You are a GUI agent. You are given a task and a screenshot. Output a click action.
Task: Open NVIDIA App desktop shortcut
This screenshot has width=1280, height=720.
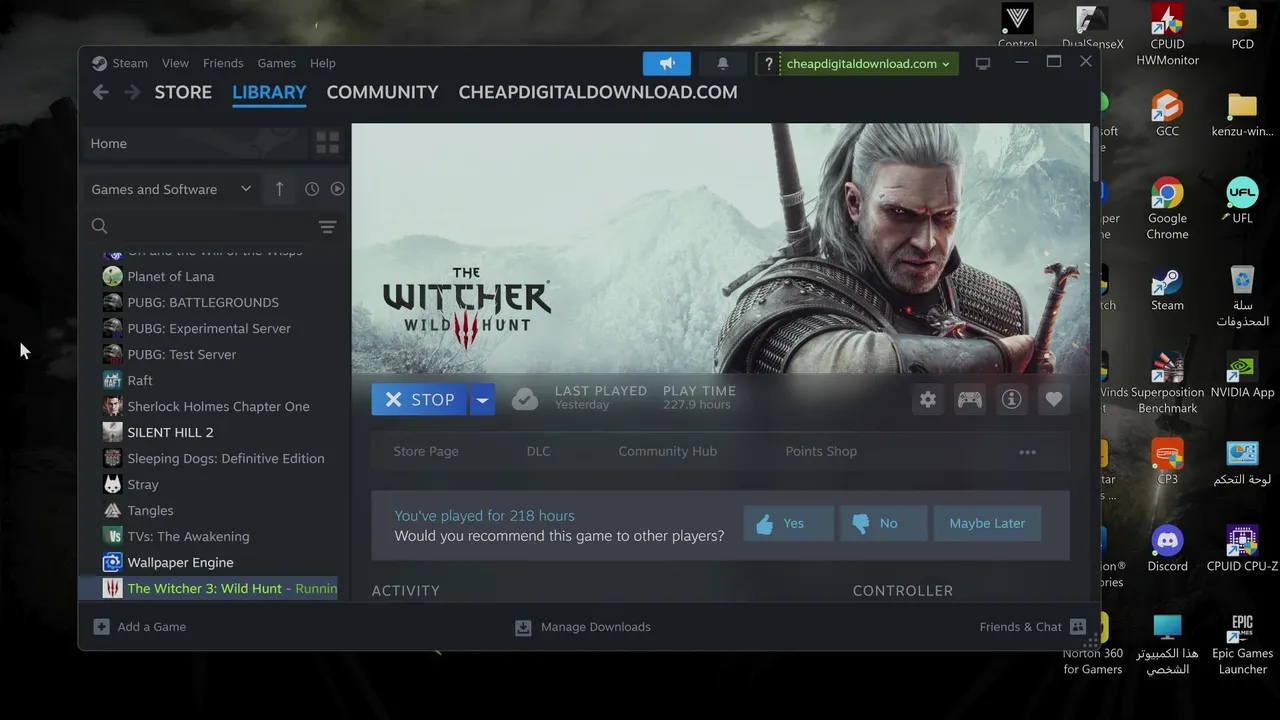coord(1242,375)
